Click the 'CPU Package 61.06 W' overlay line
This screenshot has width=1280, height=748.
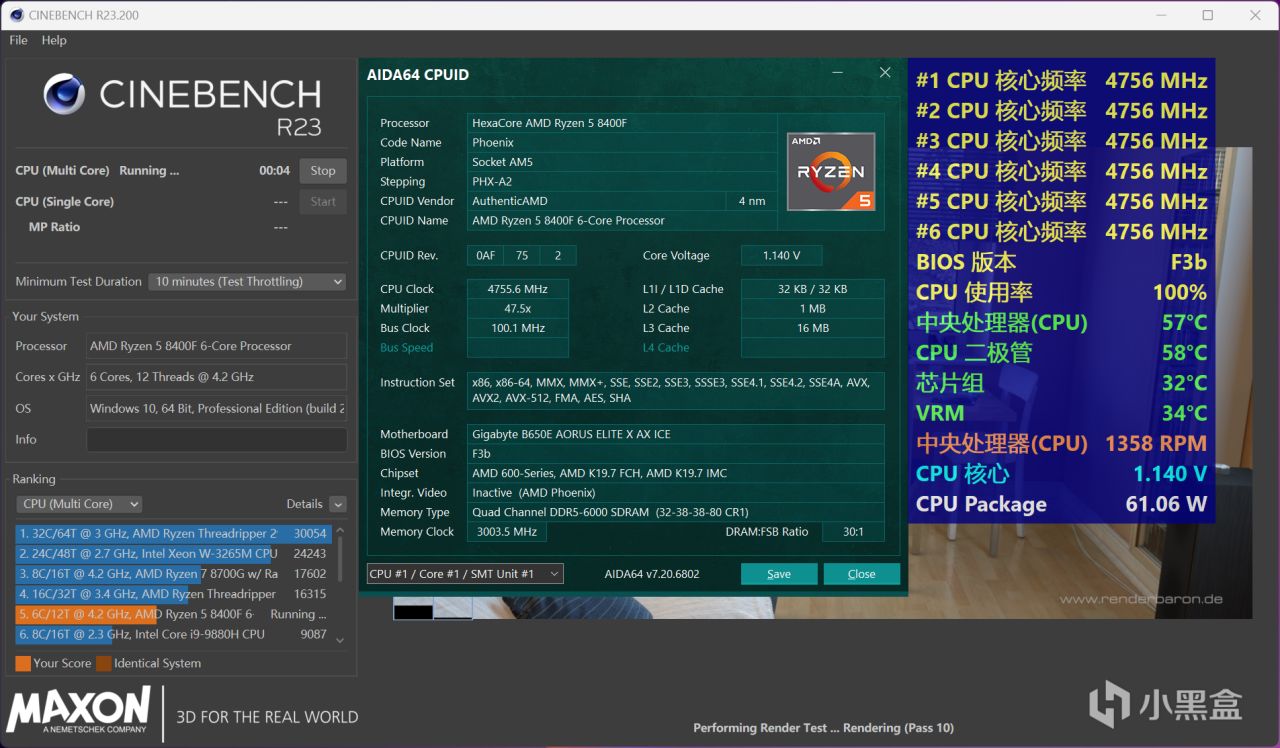[x=1062, y=504]
